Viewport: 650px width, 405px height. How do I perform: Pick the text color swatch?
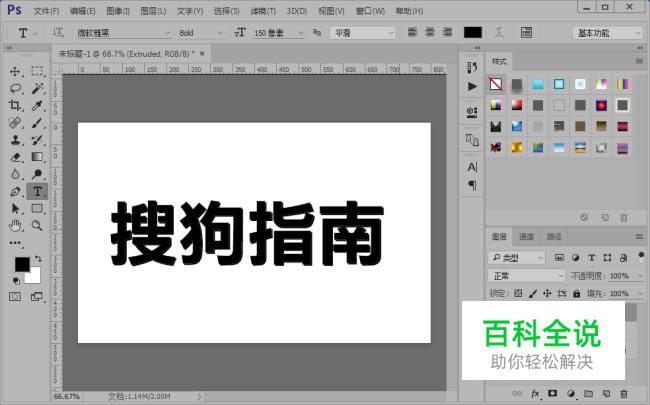[473, 32]
